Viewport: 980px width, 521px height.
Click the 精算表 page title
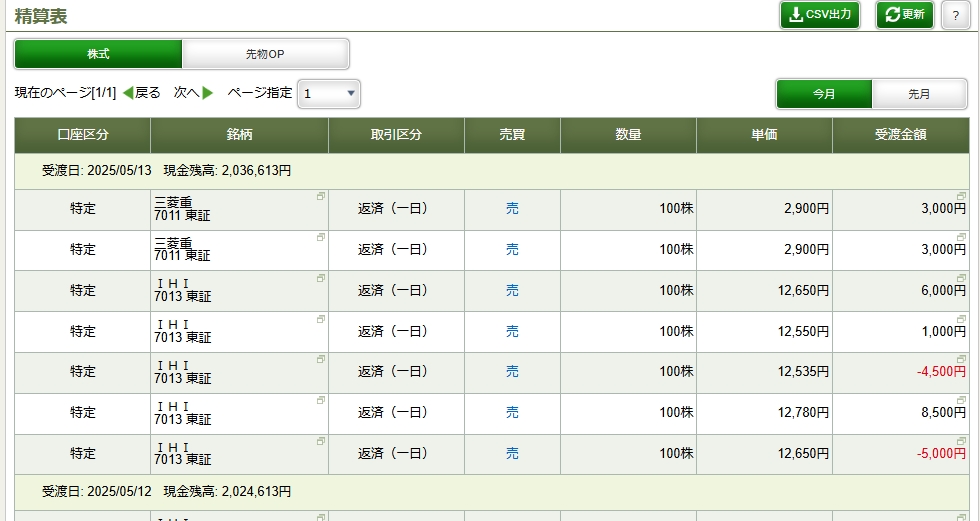pos(41,16)
